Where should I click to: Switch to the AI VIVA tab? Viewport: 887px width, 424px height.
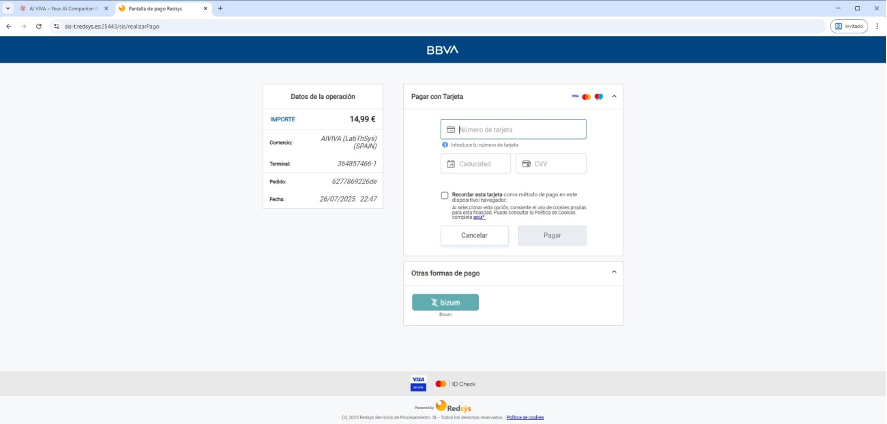pyautogui.click(x=64, y=8)
